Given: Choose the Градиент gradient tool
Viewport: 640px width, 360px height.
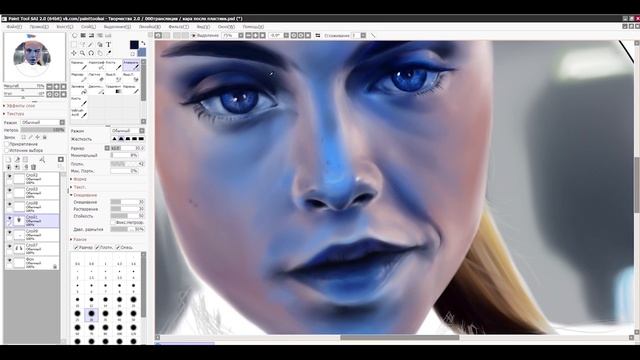Looking at the screenshot, I should click(x=114, y=89).
